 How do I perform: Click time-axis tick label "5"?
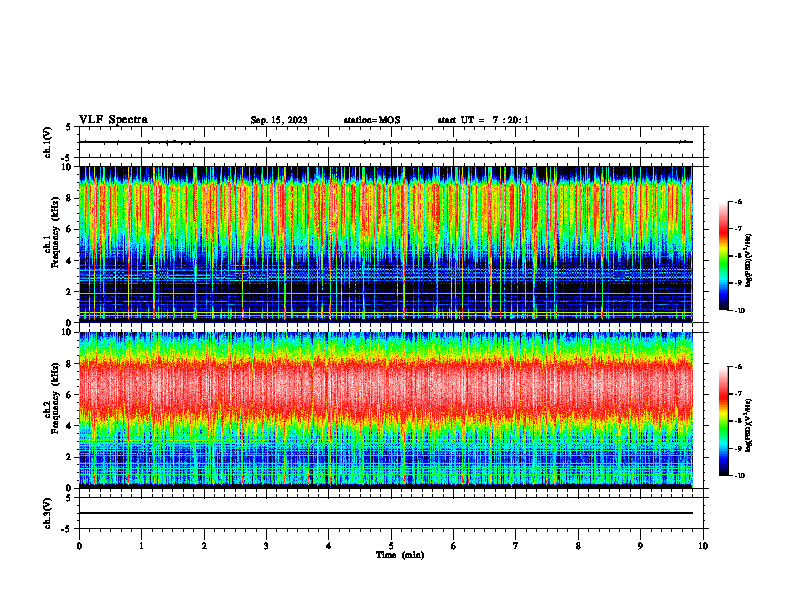tap(391, 546)
